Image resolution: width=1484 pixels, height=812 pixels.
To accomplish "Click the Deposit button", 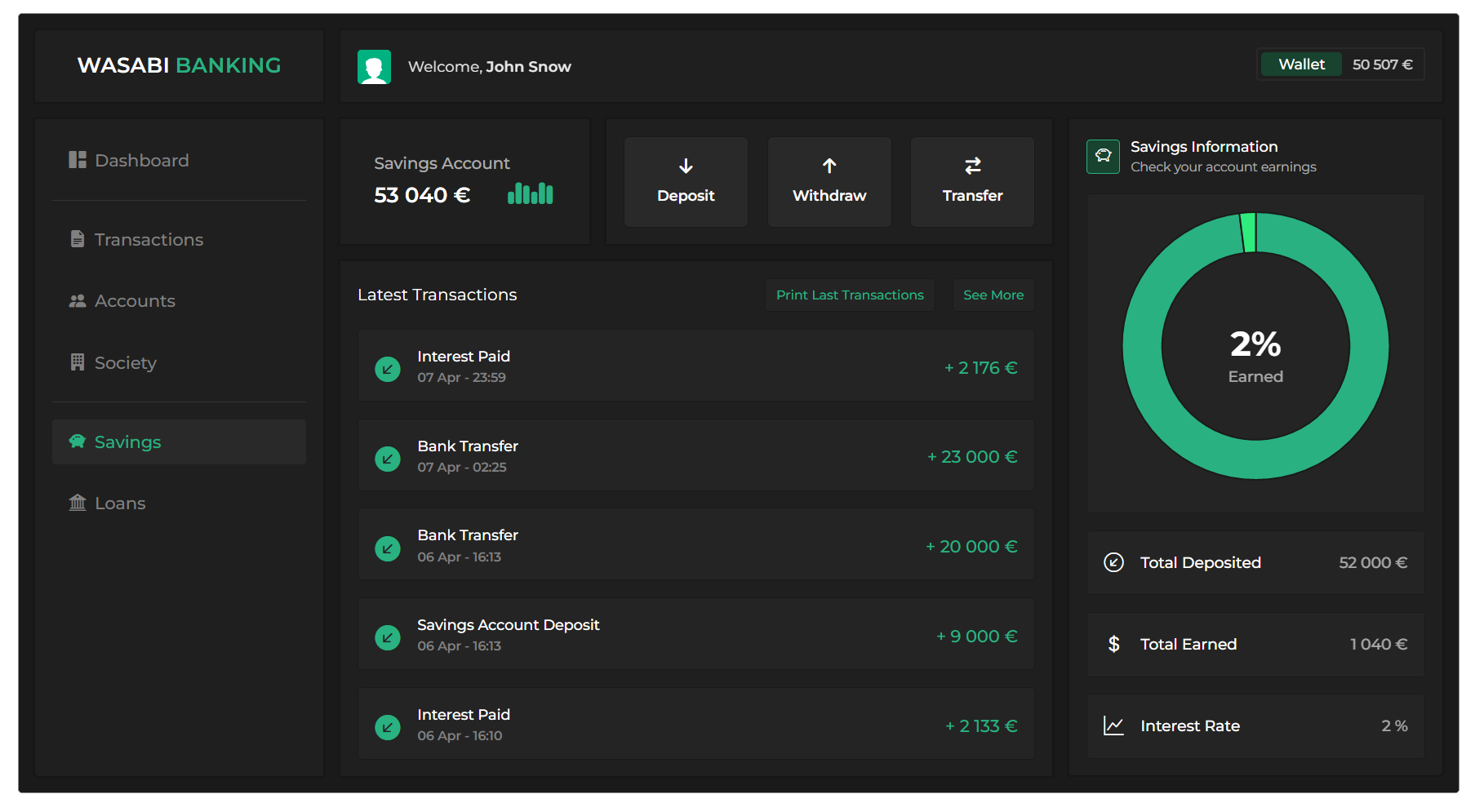I will click(x=686, y=181).
